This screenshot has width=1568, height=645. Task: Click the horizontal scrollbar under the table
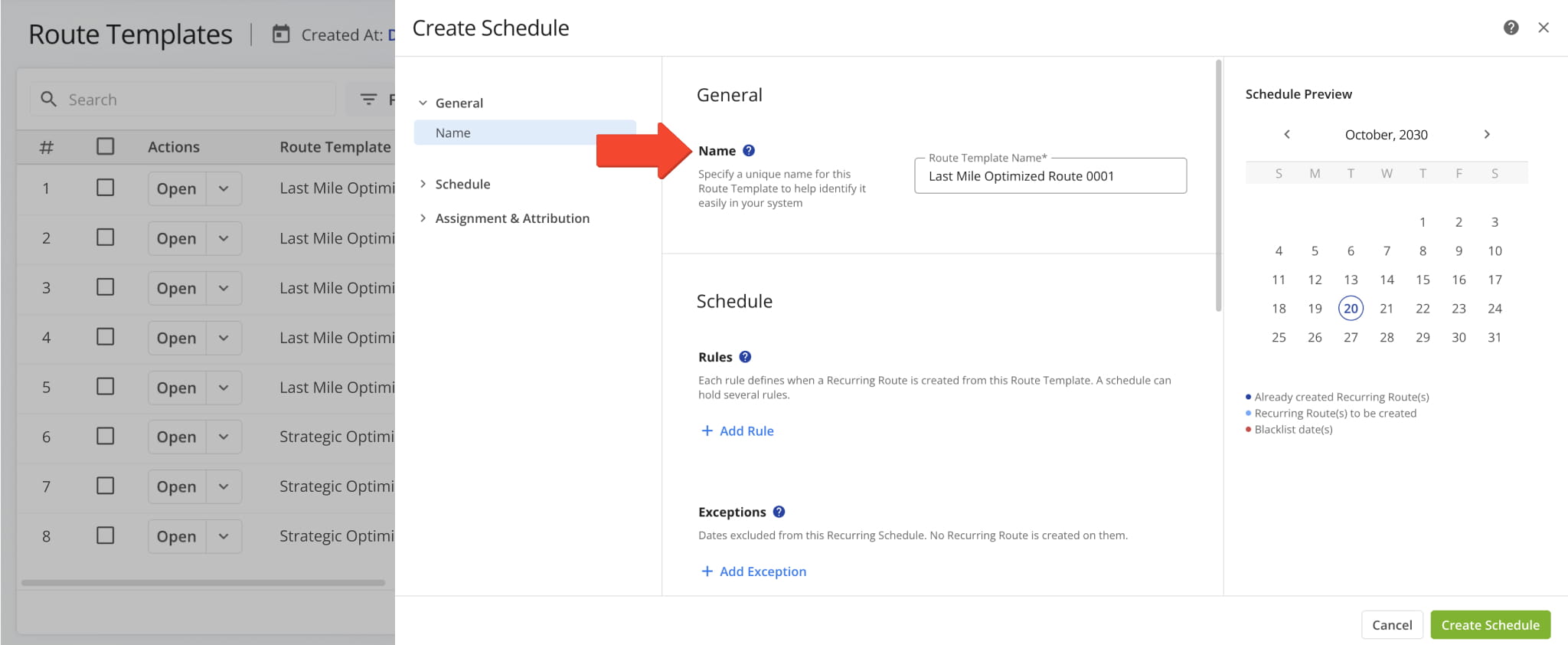(203, 582)
